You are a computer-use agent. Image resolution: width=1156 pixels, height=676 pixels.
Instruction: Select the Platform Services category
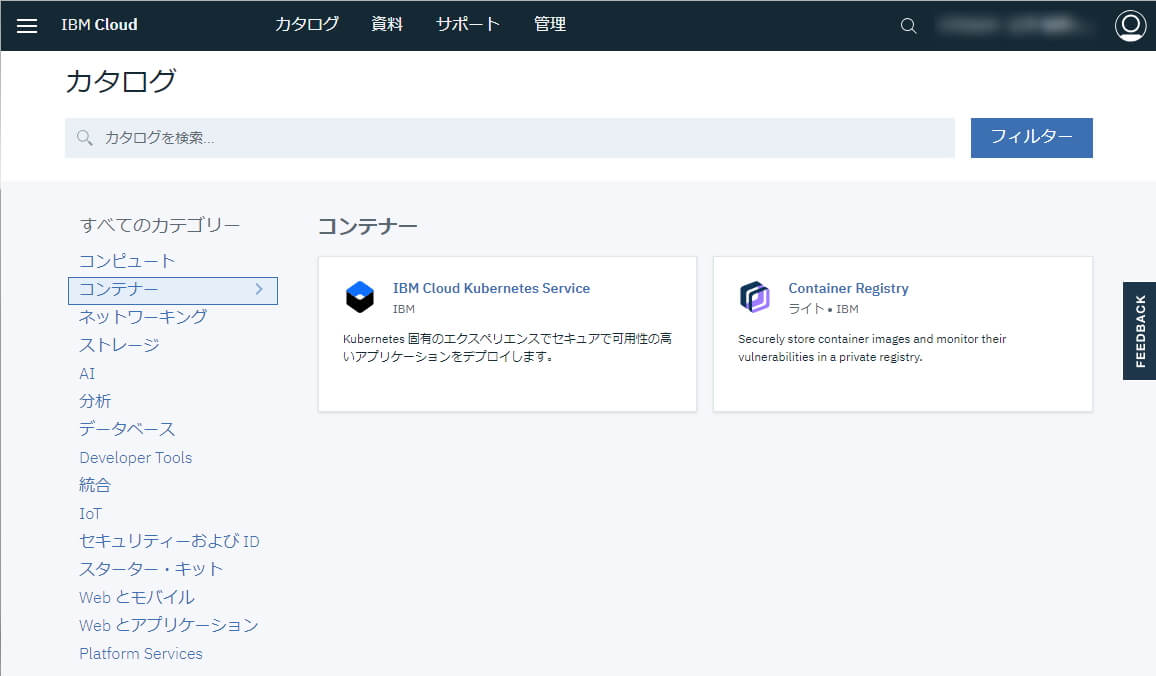coord(141,654)
